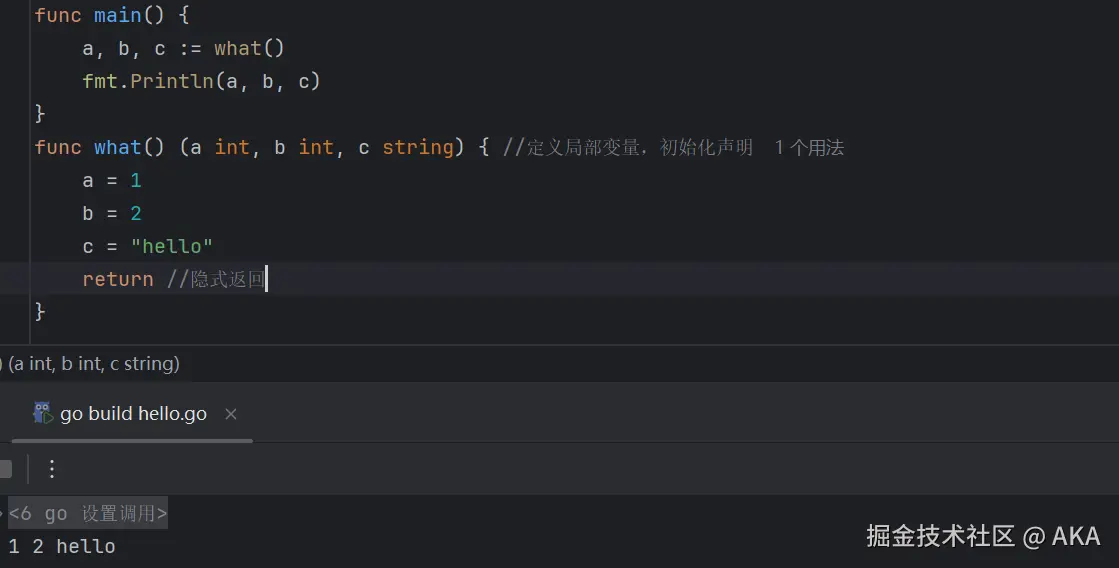Click the 1 个用法 usages hint
Image resolution: width=1119 pixels, height=568 pixels.
(809, 148)
